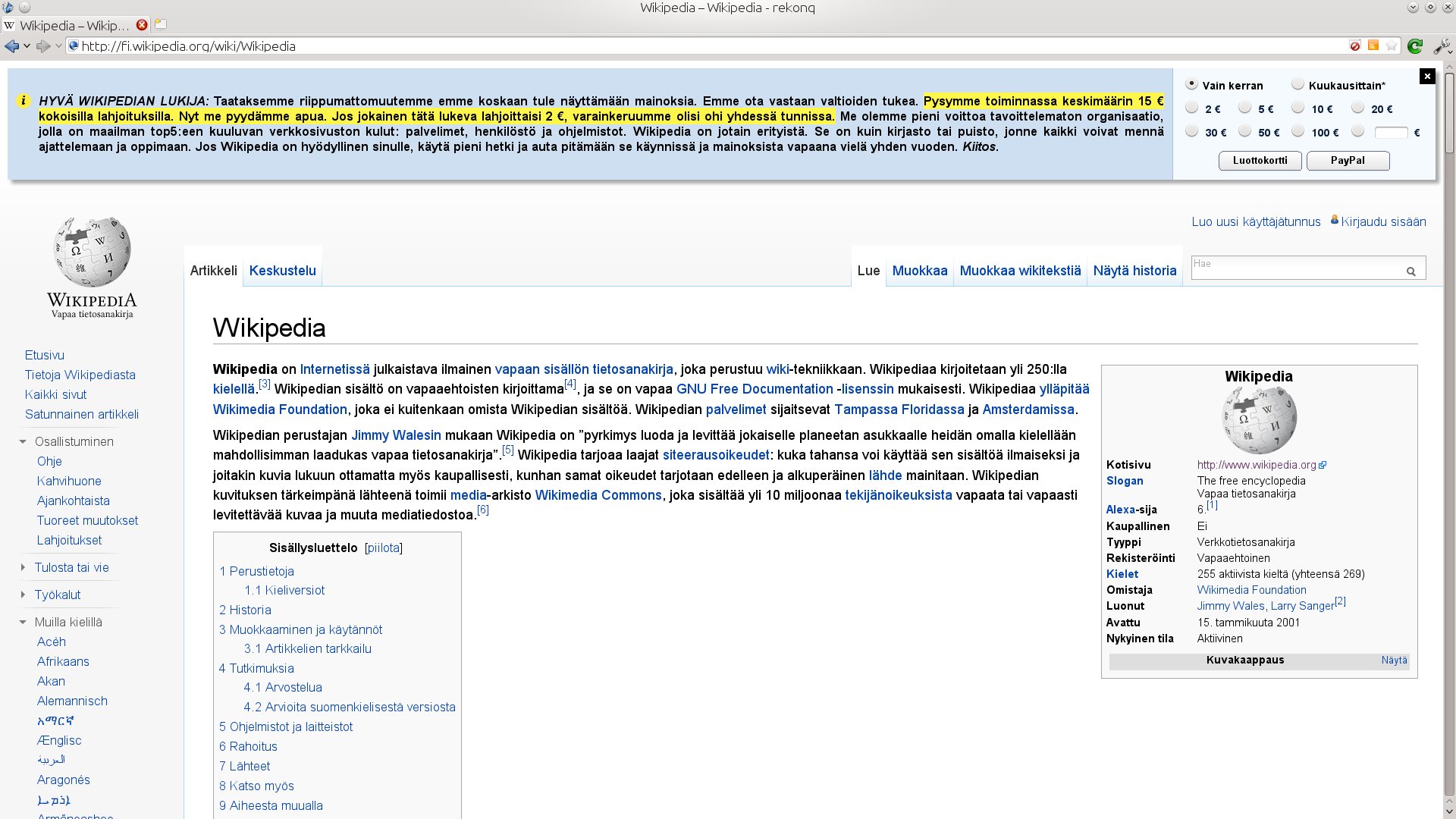Image resolution: width=1456 pixels, height=819 pixels.
Task: Open the Näytä historia tab
Action: pyautogui.click(x=1134, y=271)
